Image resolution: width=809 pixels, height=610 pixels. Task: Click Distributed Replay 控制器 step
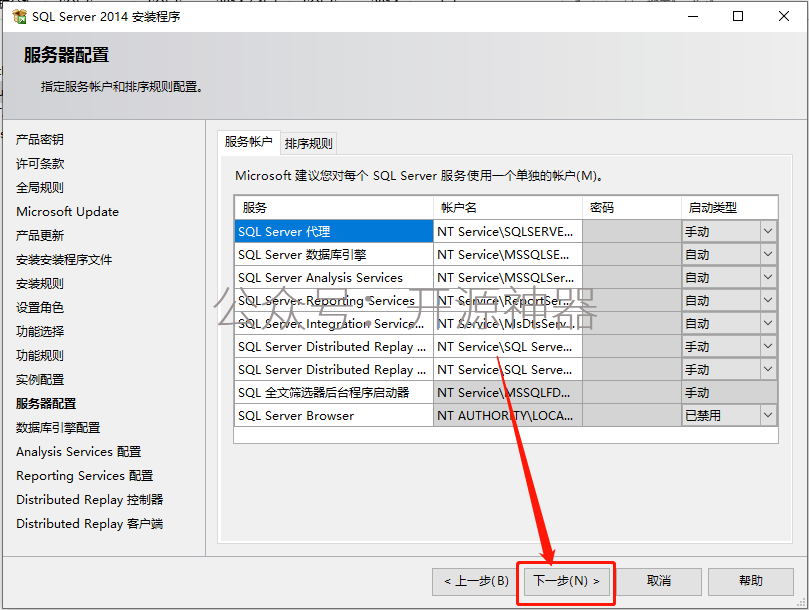90,500
